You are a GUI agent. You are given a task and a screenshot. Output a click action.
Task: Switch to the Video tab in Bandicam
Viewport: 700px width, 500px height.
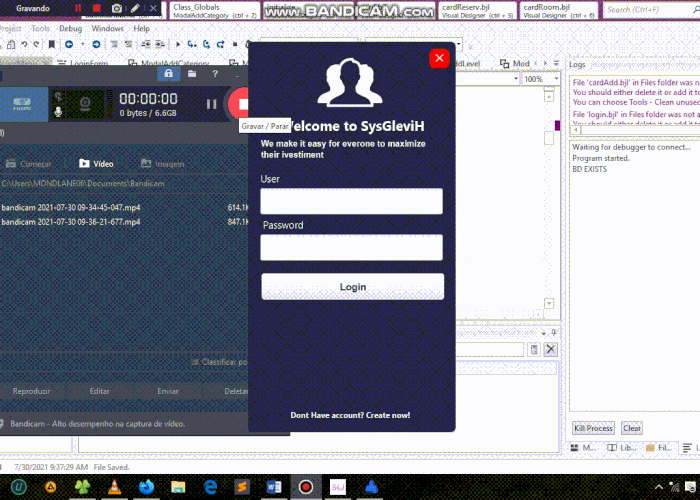[x=96, y=164]
